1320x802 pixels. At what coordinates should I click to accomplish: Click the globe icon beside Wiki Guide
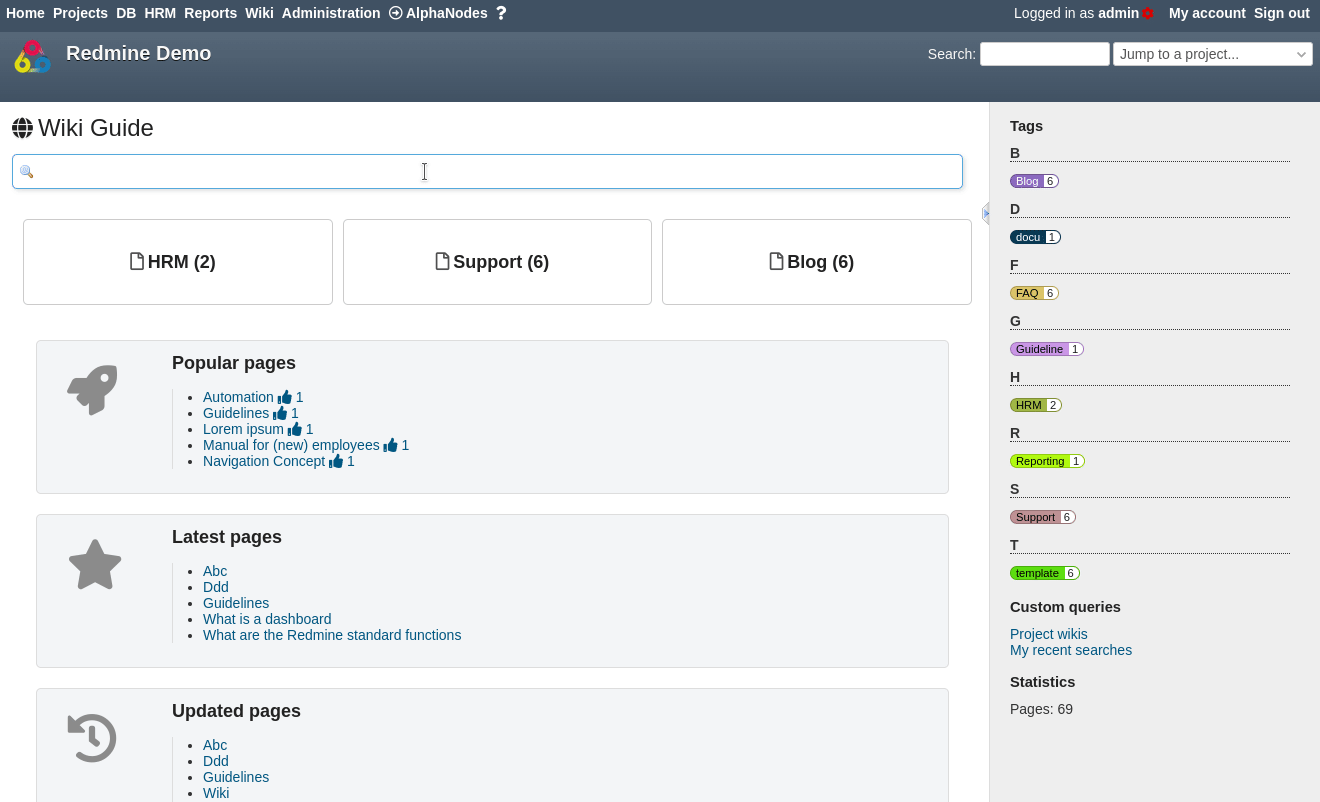coord(22,128)
